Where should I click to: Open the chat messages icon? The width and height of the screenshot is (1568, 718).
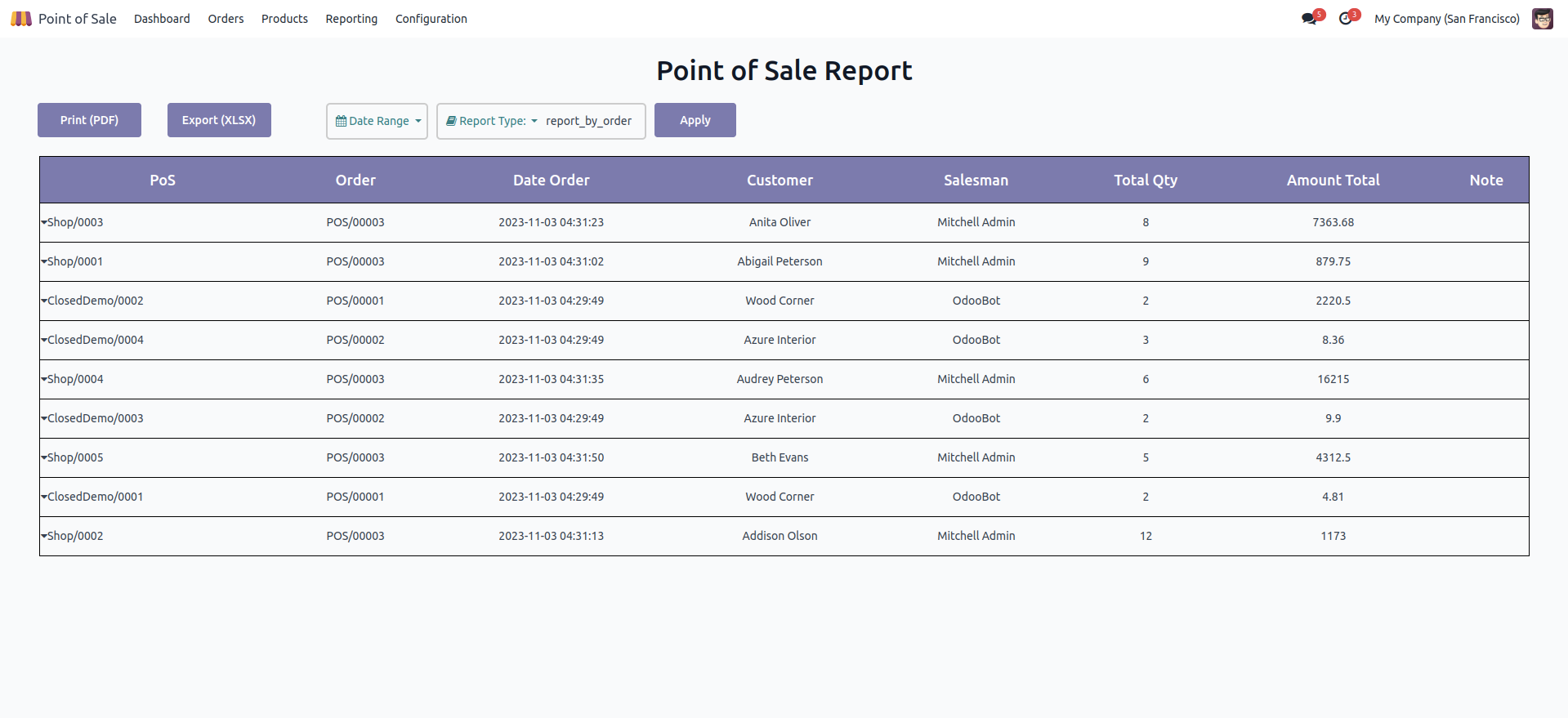[1309, 19]
